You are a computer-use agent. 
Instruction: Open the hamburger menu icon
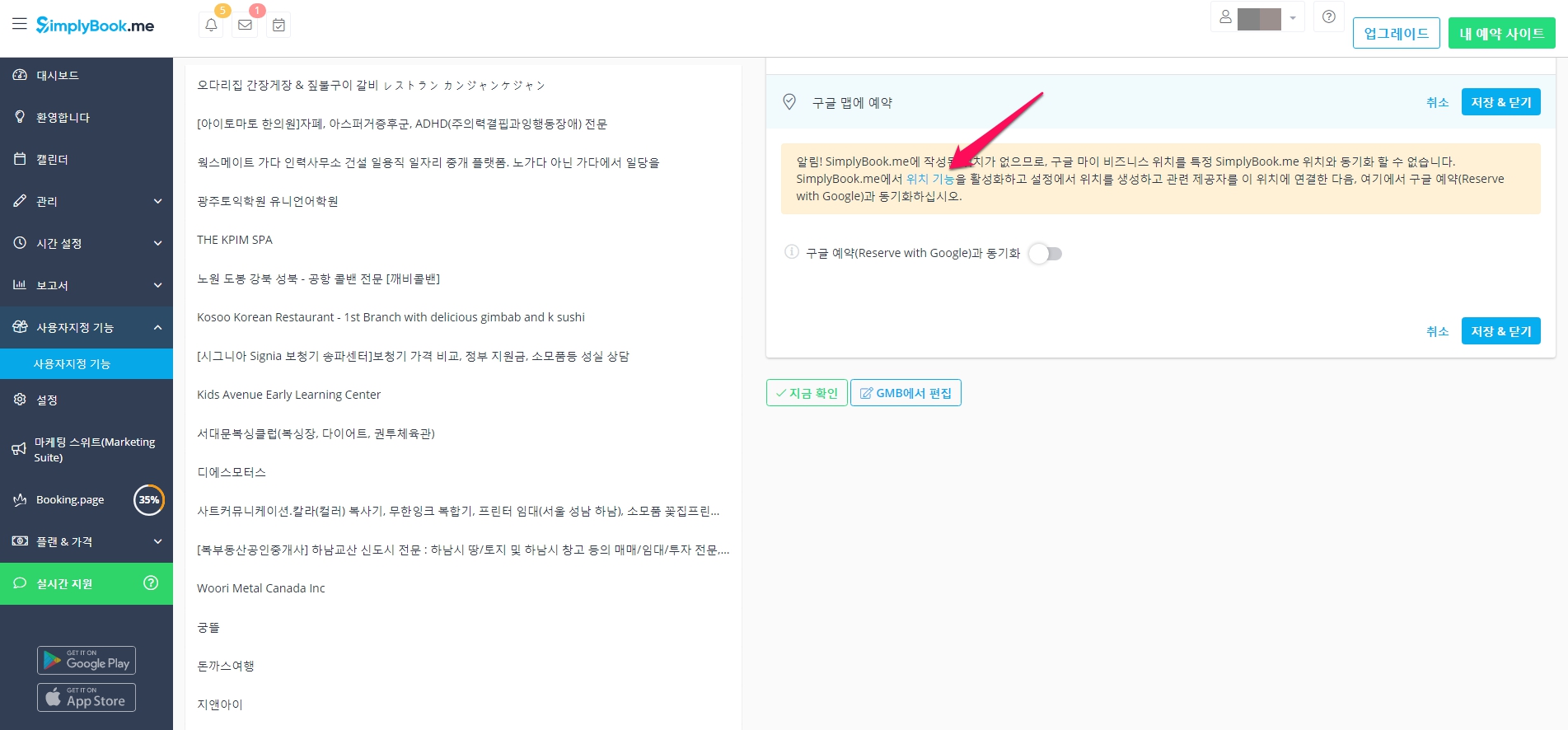click(x=20, y=25)
